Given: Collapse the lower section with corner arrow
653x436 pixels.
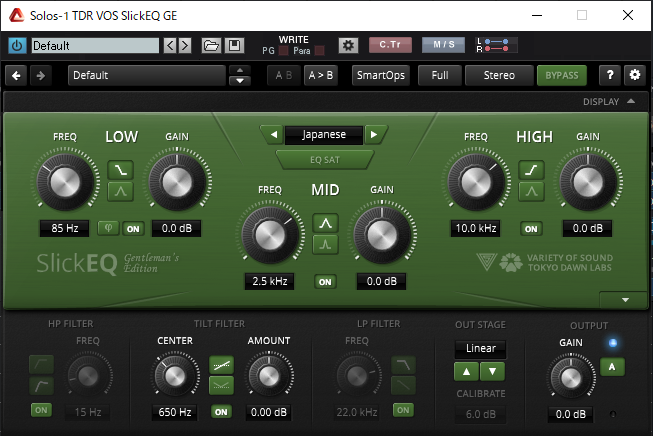Looking at the screenshot, I should coord(625,300).
